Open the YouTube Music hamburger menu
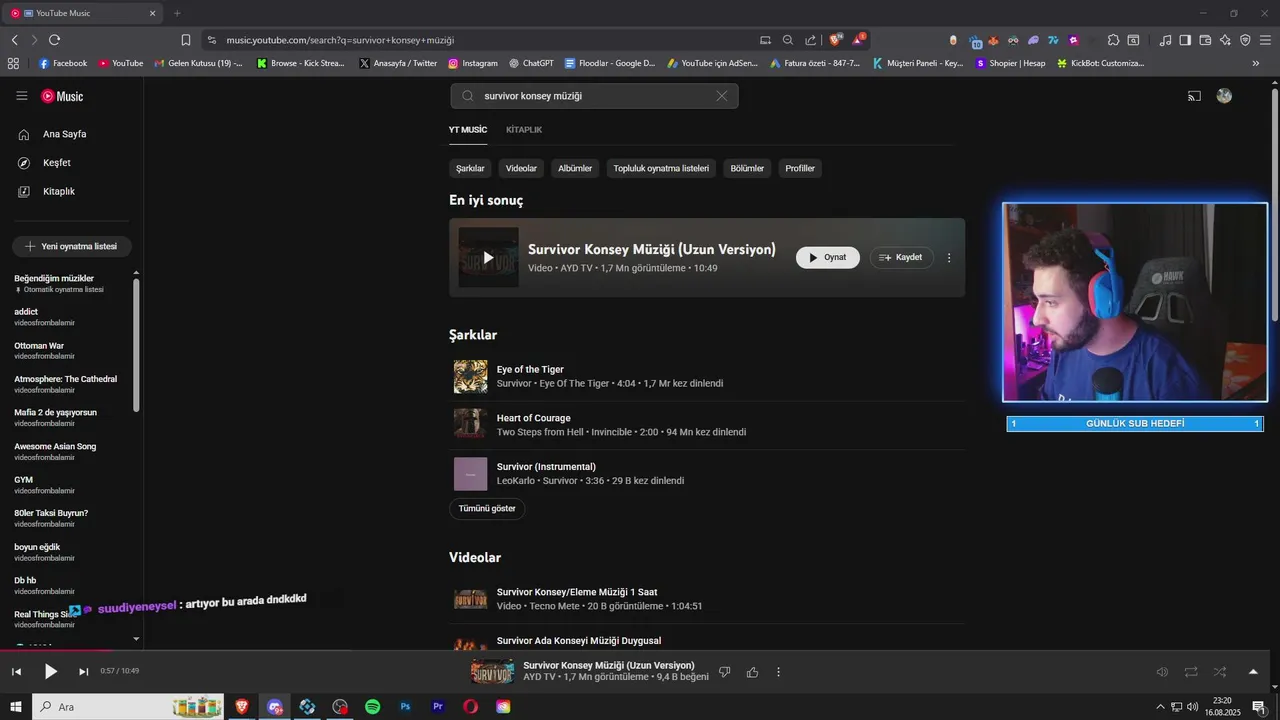 coord(22,96)
